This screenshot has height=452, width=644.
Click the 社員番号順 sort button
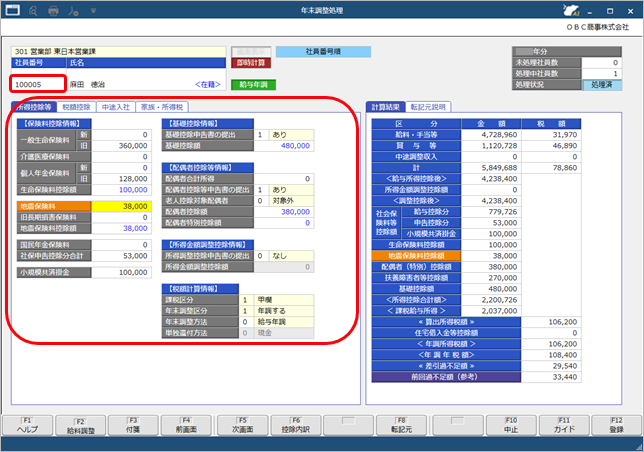tap(323, 52)
